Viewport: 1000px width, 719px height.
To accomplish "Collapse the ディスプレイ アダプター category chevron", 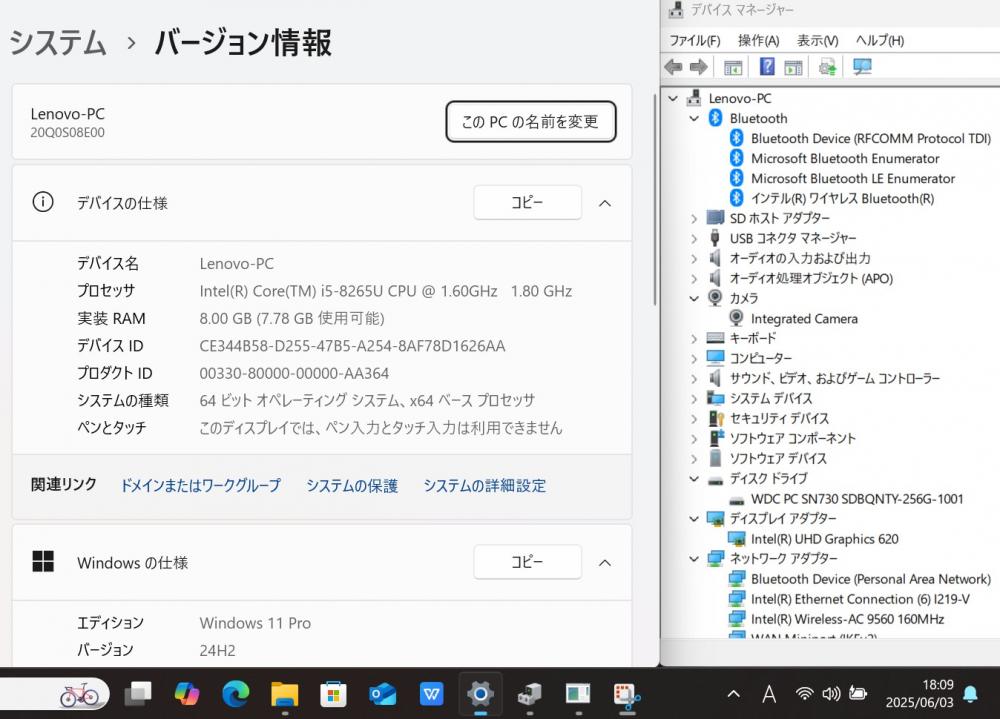I will (695, 519).
